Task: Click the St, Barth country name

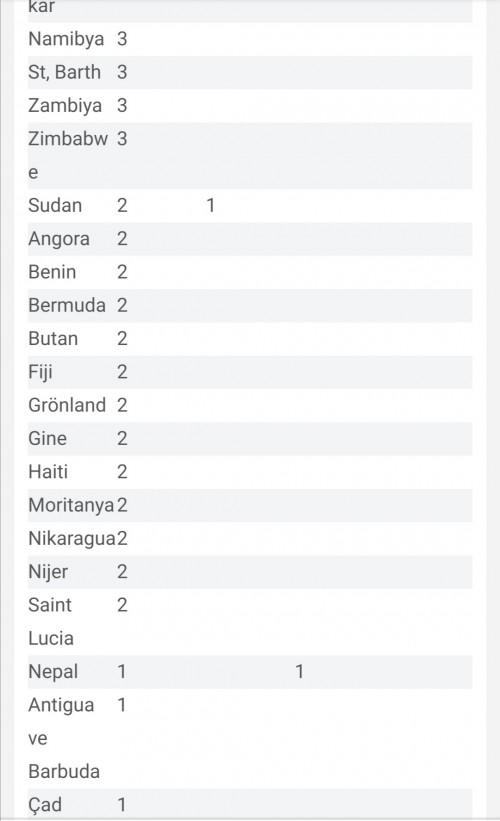Action: (x=64, y=72)
